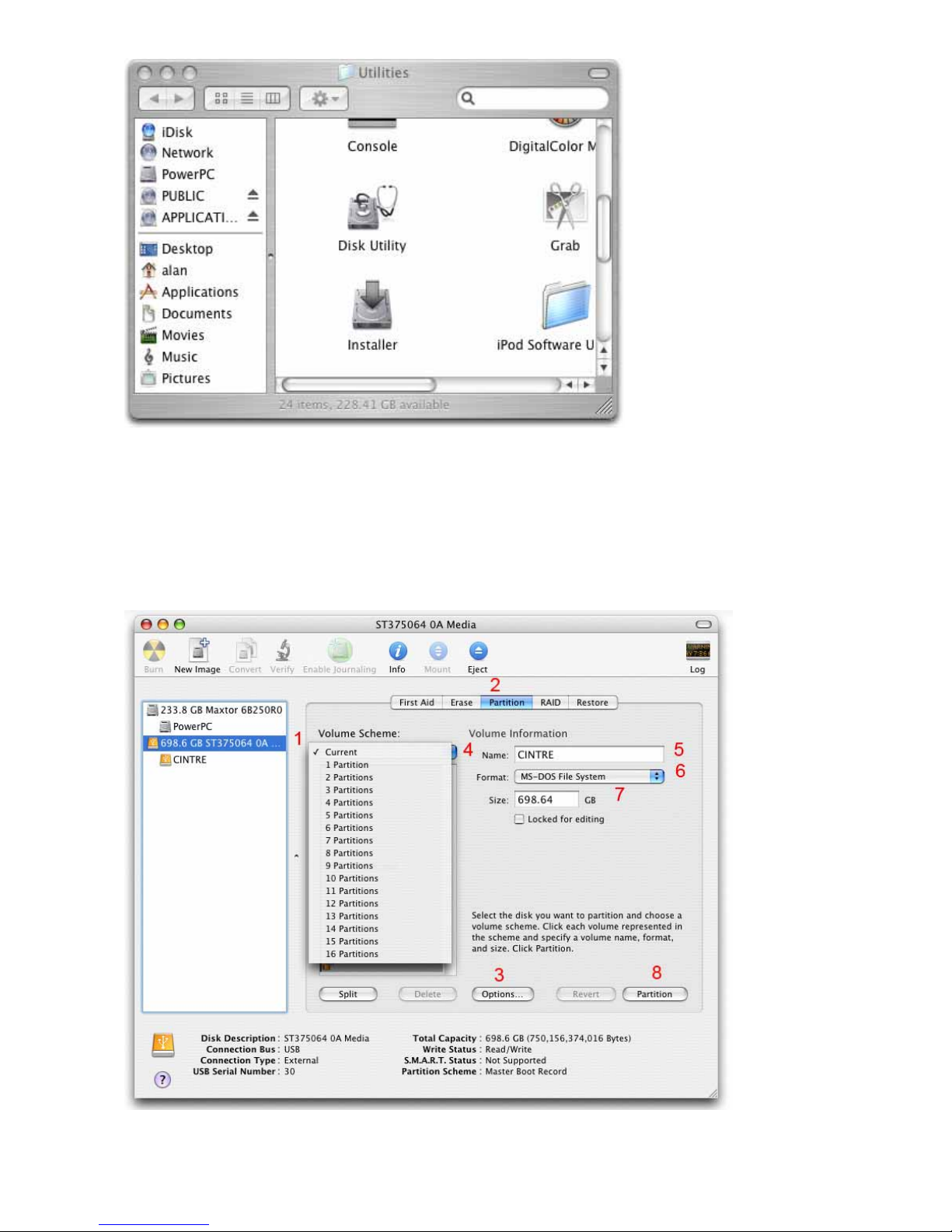The image size is (952, 1232).
Task: Select PowerPC volume in disk list
Action: (x=186, y=727)
